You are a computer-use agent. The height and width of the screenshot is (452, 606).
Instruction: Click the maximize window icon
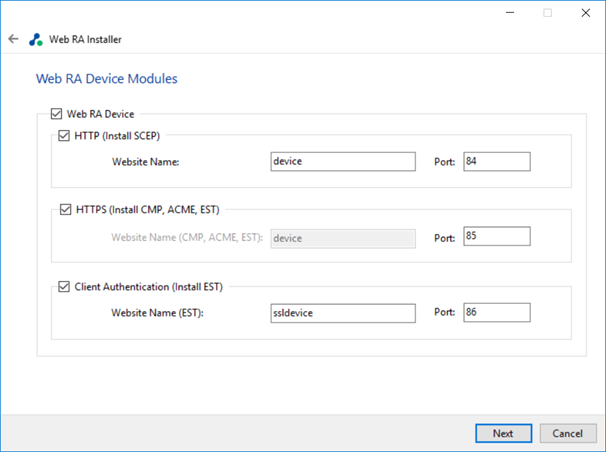tap(547, 13)
